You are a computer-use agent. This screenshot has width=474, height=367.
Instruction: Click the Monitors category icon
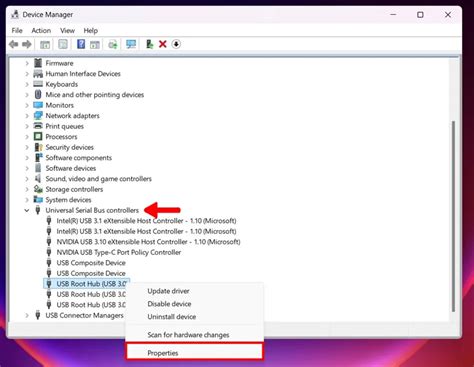[38, 105]
